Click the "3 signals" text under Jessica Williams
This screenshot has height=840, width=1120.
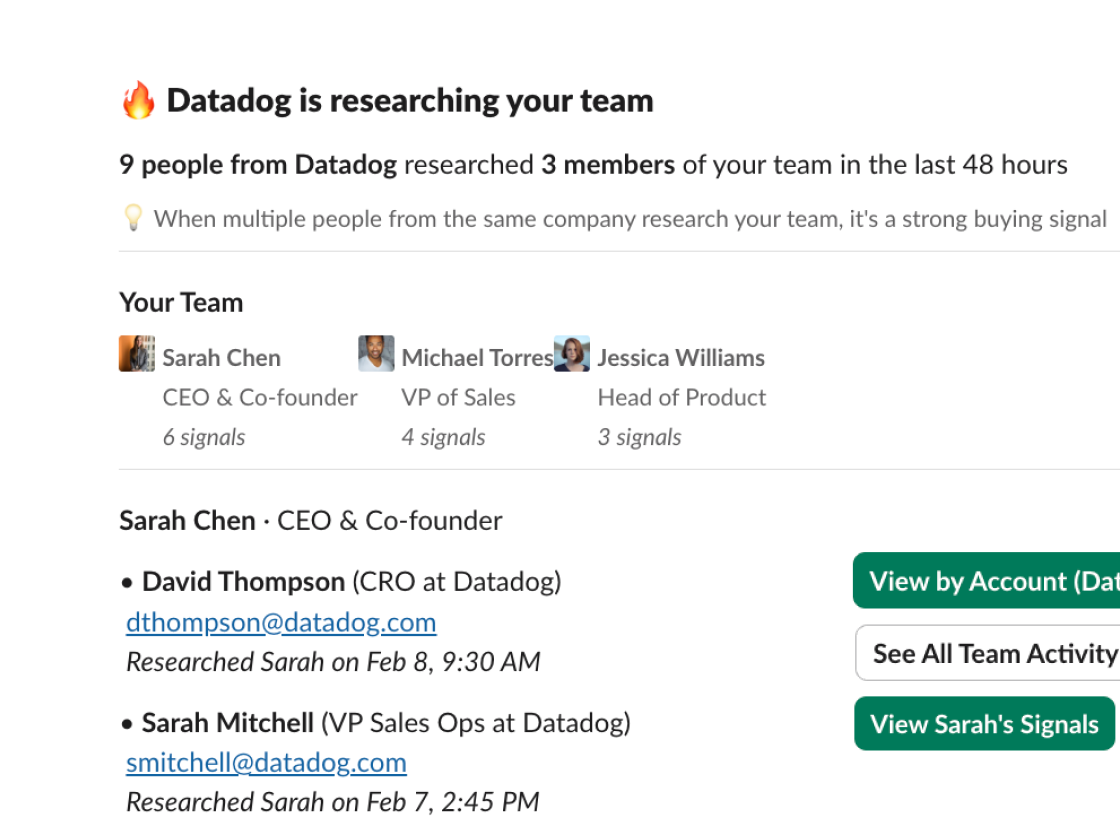coord(639,437)
